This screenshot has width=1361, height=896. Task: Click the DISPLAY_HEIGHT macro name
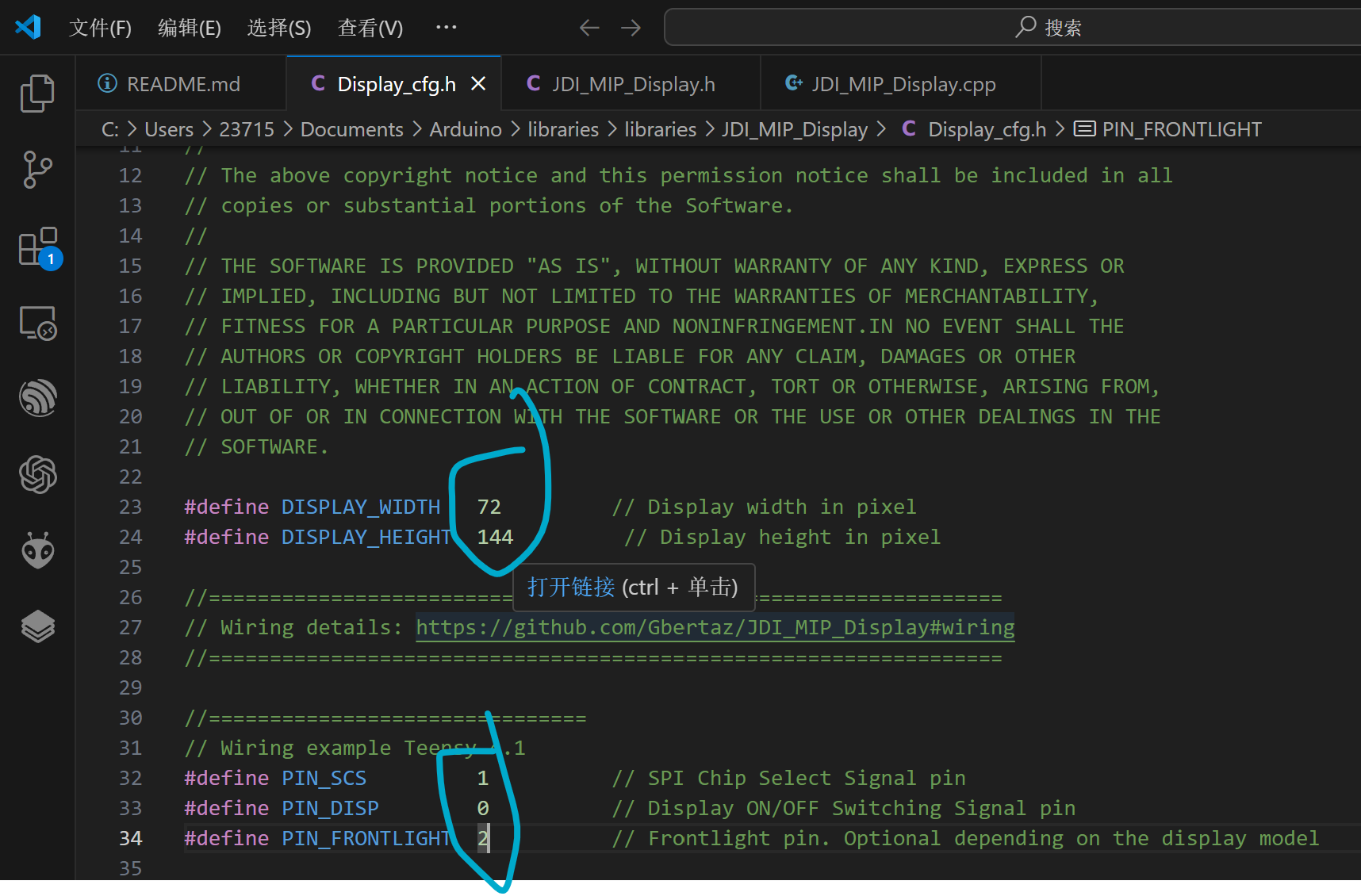point(367,537)
